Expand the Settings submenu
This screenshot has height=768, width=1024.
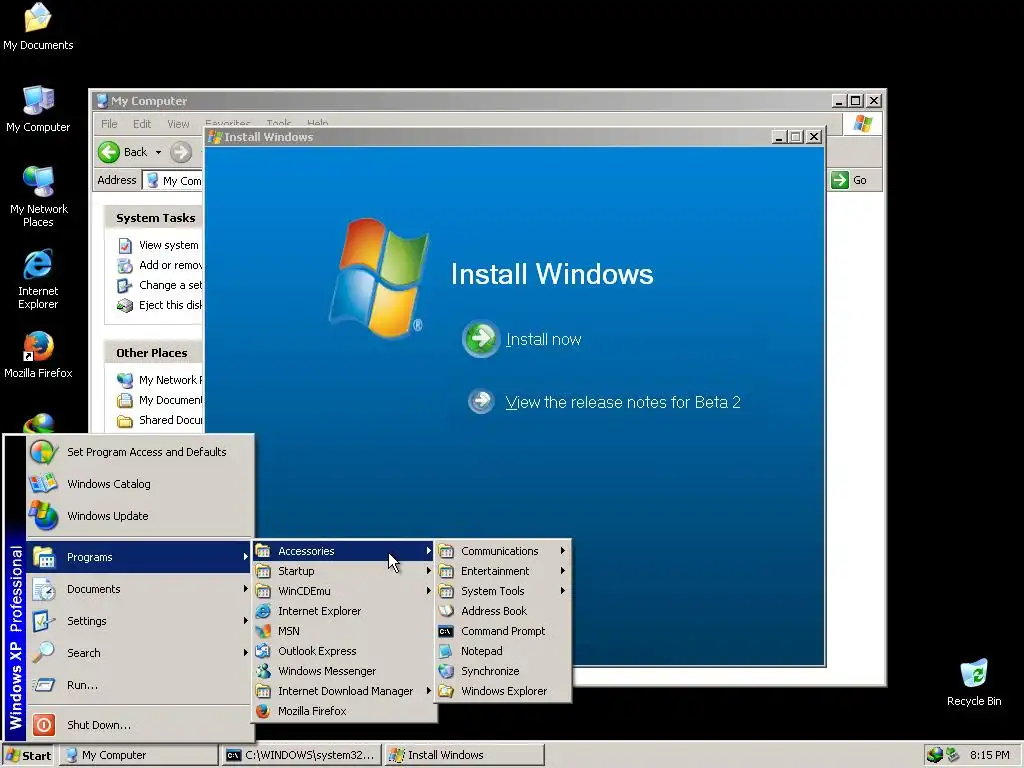pyautogui.click(x=140, y=621)
